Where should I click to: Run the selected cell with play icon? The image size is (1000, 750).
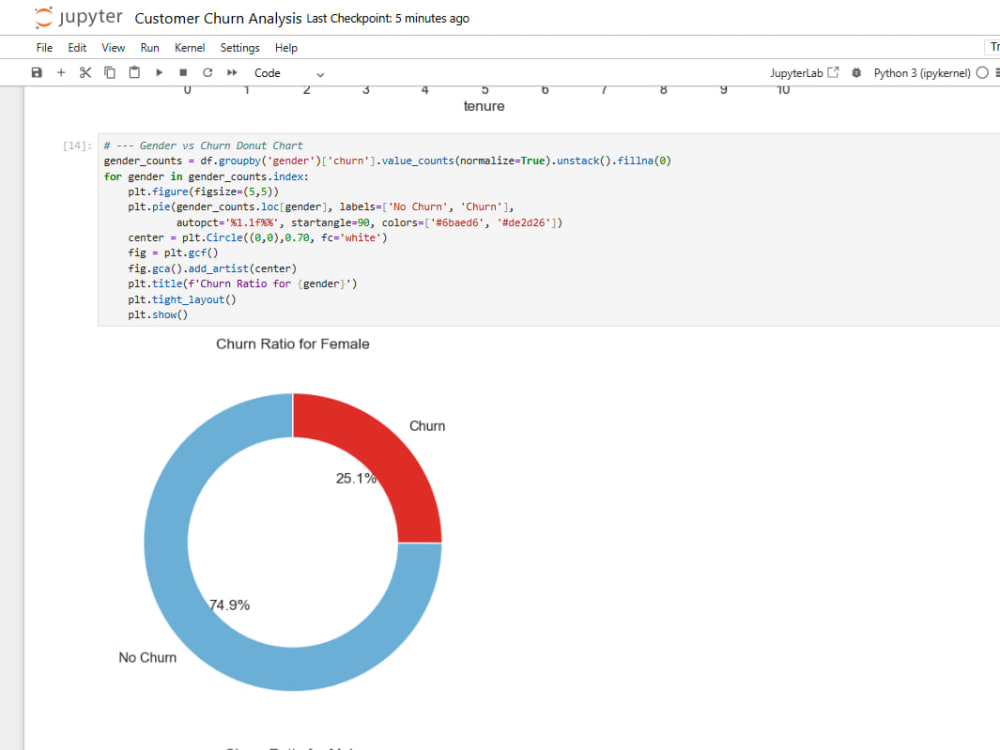click(x=159, y=73)
